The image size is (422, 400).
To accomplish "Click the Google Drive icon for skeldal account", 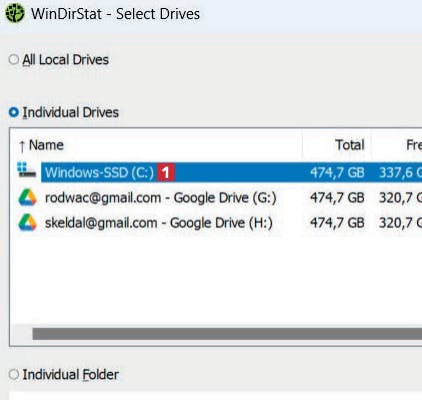I will (x=27, y=222).
